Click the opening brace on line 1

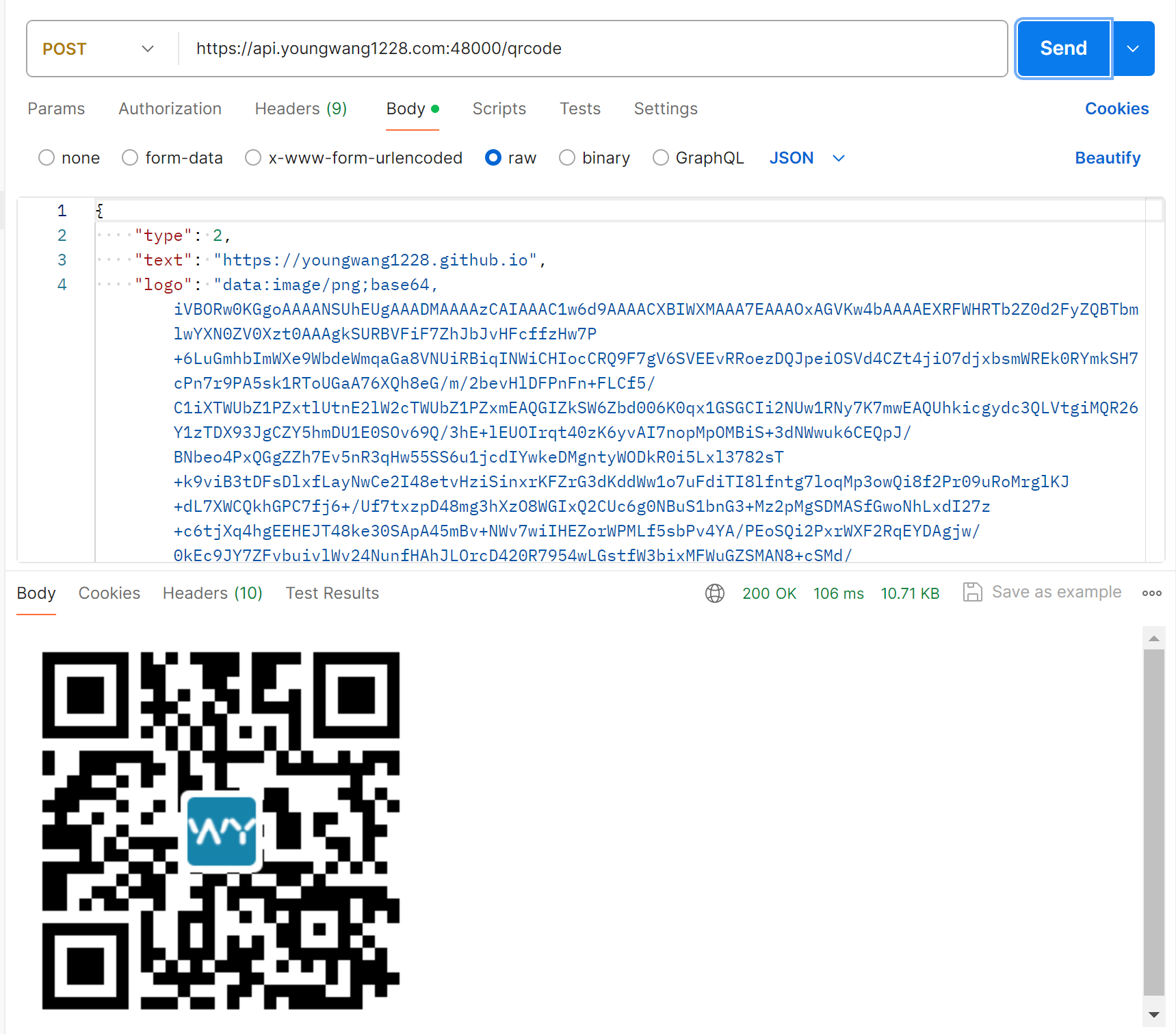click(100, 211)
